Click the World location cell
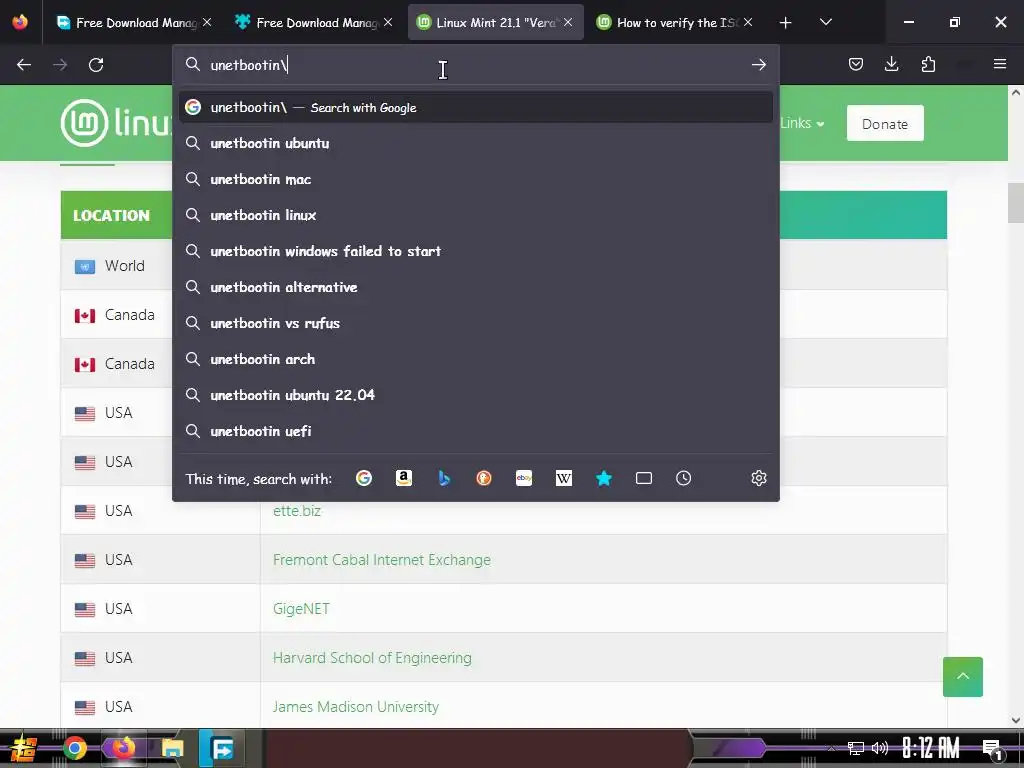This screenshot has height=768, width=1024. click(116, 266)
